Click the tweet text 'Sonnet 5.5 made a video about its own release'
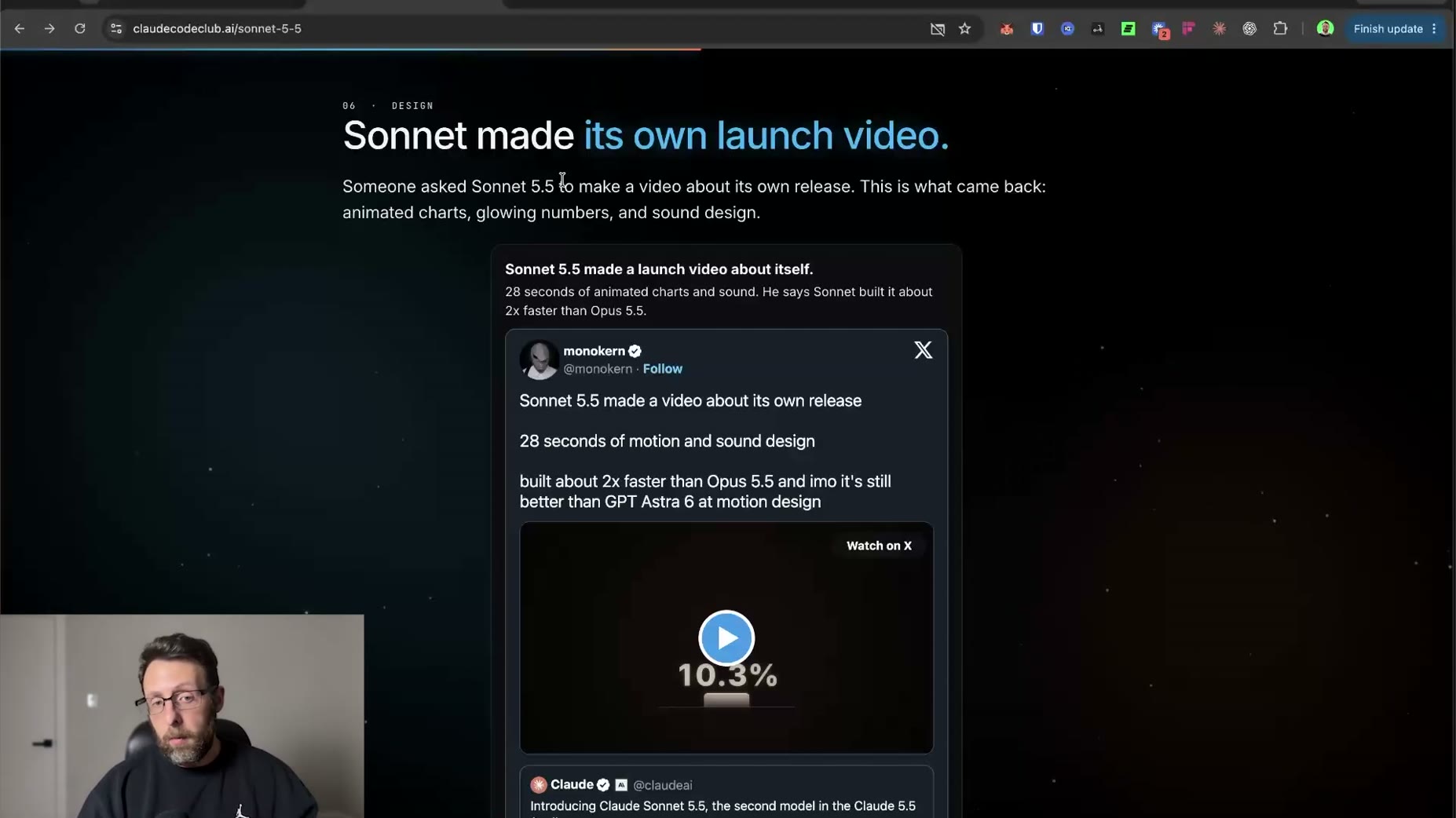The width and height of the screenshot is (1456, 818). point(690,400)
